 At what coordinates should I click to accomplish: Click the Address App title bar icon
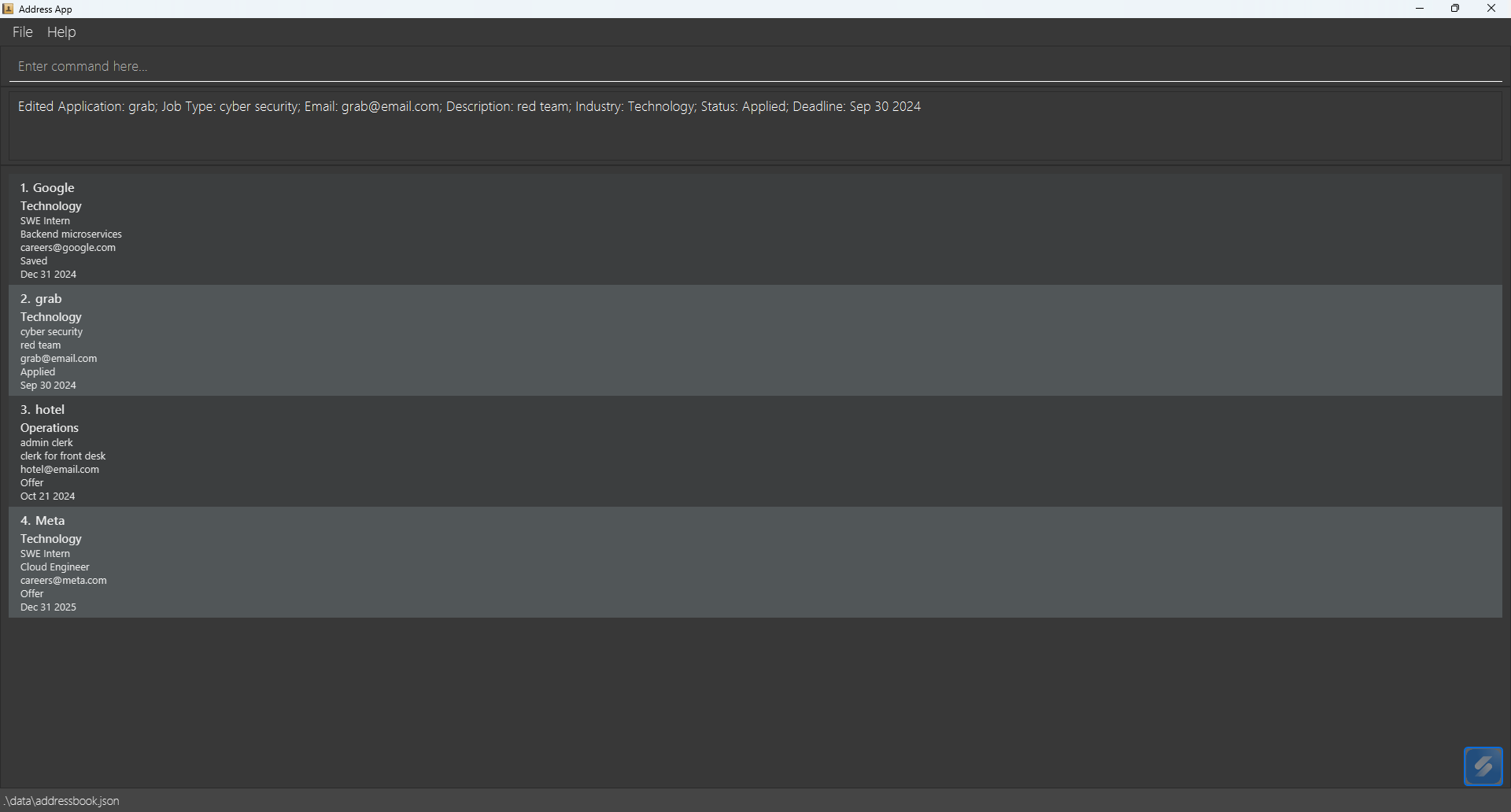coord(8,9)
